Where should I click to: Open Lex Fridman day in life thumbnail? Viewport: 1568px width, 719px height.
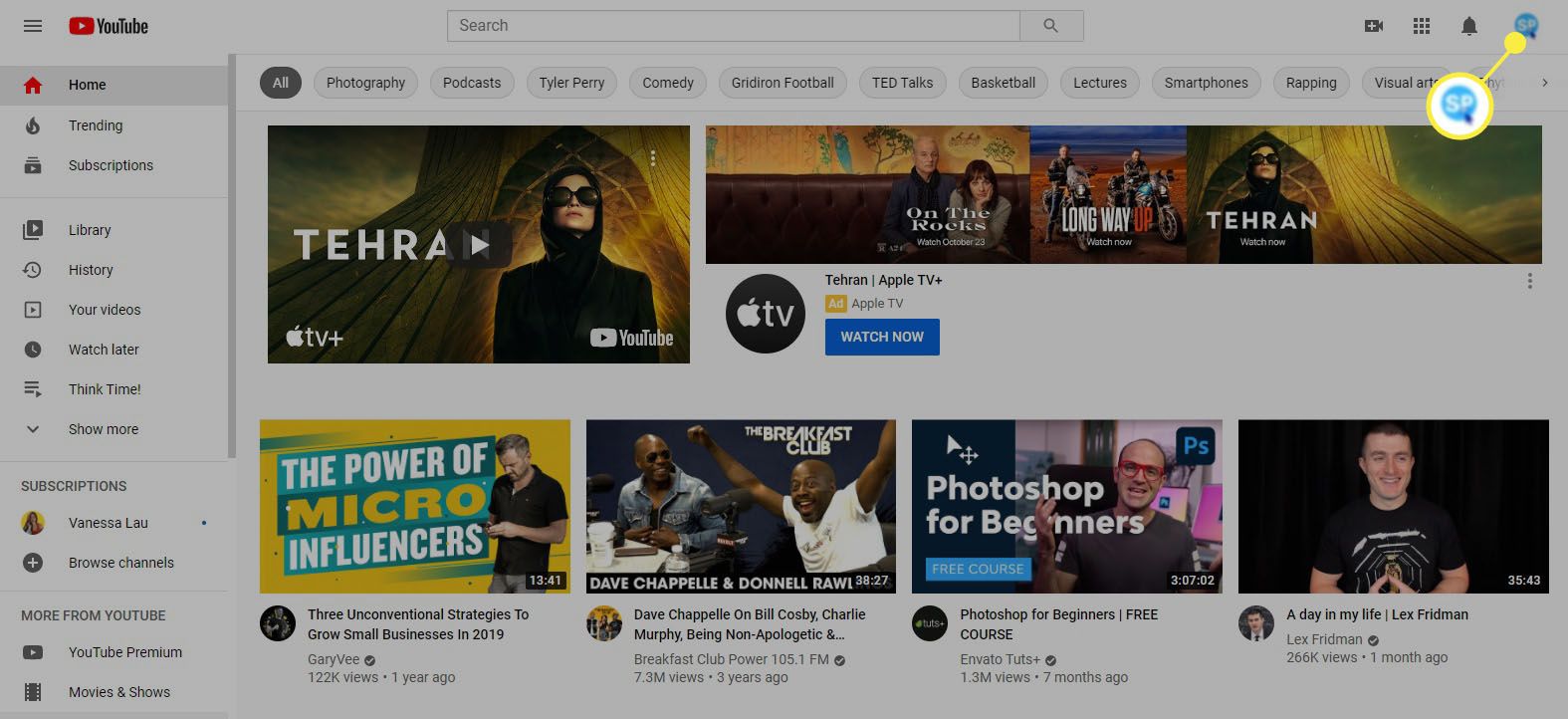1394,507
